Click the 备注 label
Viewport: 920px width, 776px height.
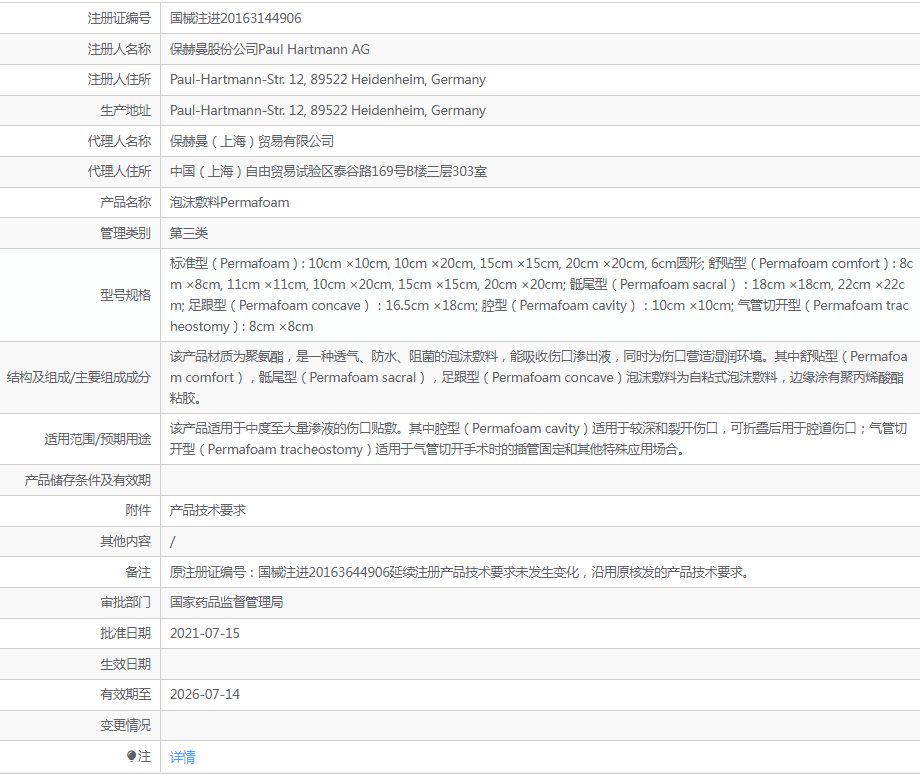(x=138, y=572)
